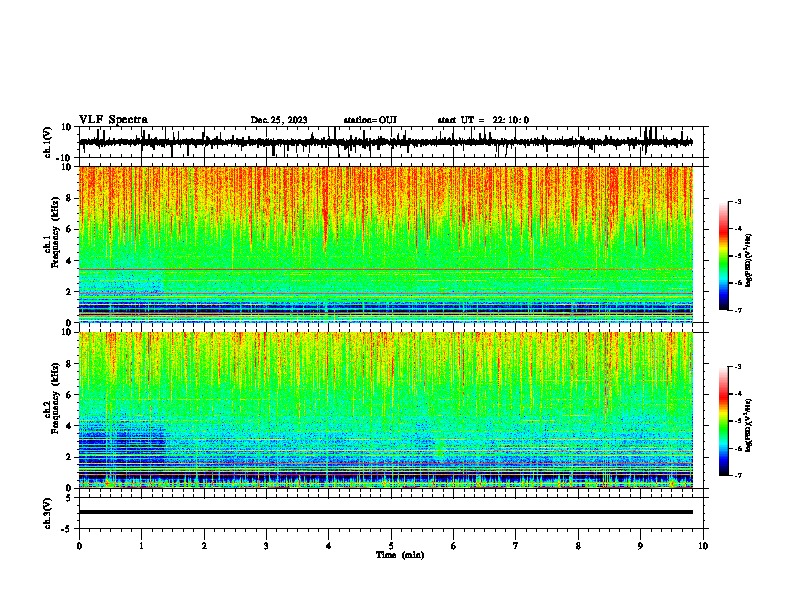Click the ch.1 colorbar log(PSD) label
This screenshot has height=612, width=792.
click(x=749, y=261)
